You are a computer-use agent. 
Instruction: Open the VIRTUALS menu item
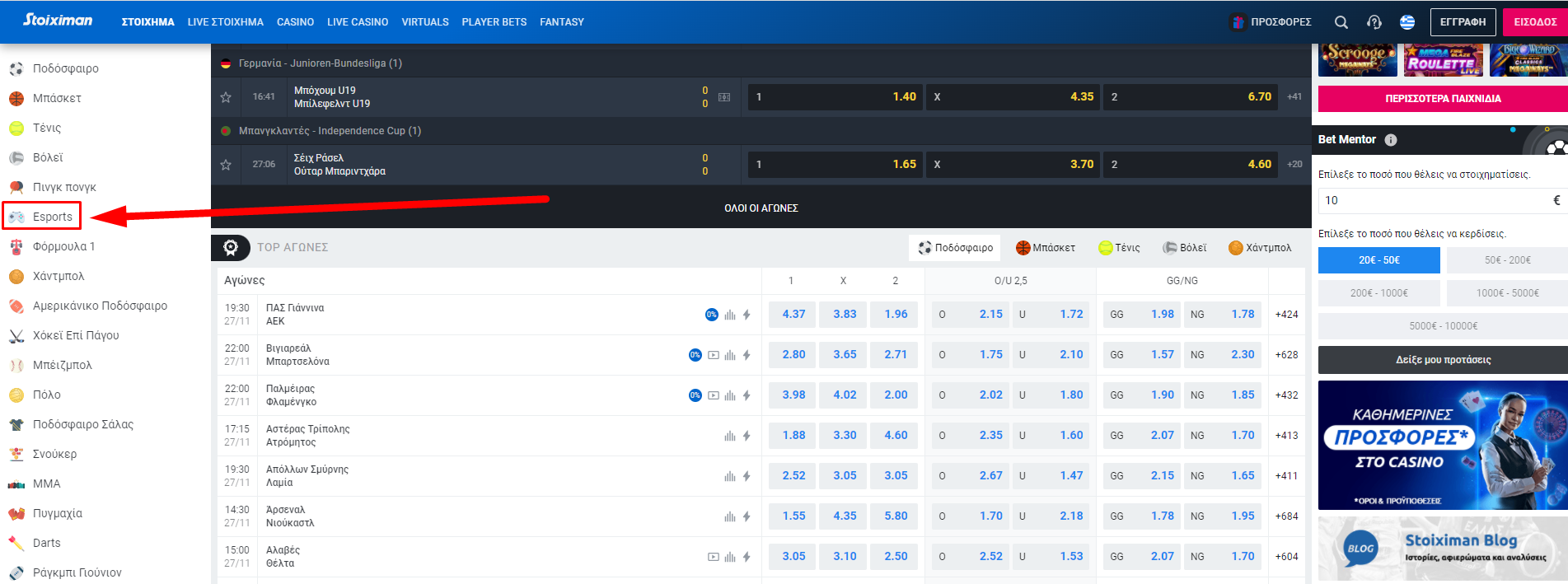(425, 22)
